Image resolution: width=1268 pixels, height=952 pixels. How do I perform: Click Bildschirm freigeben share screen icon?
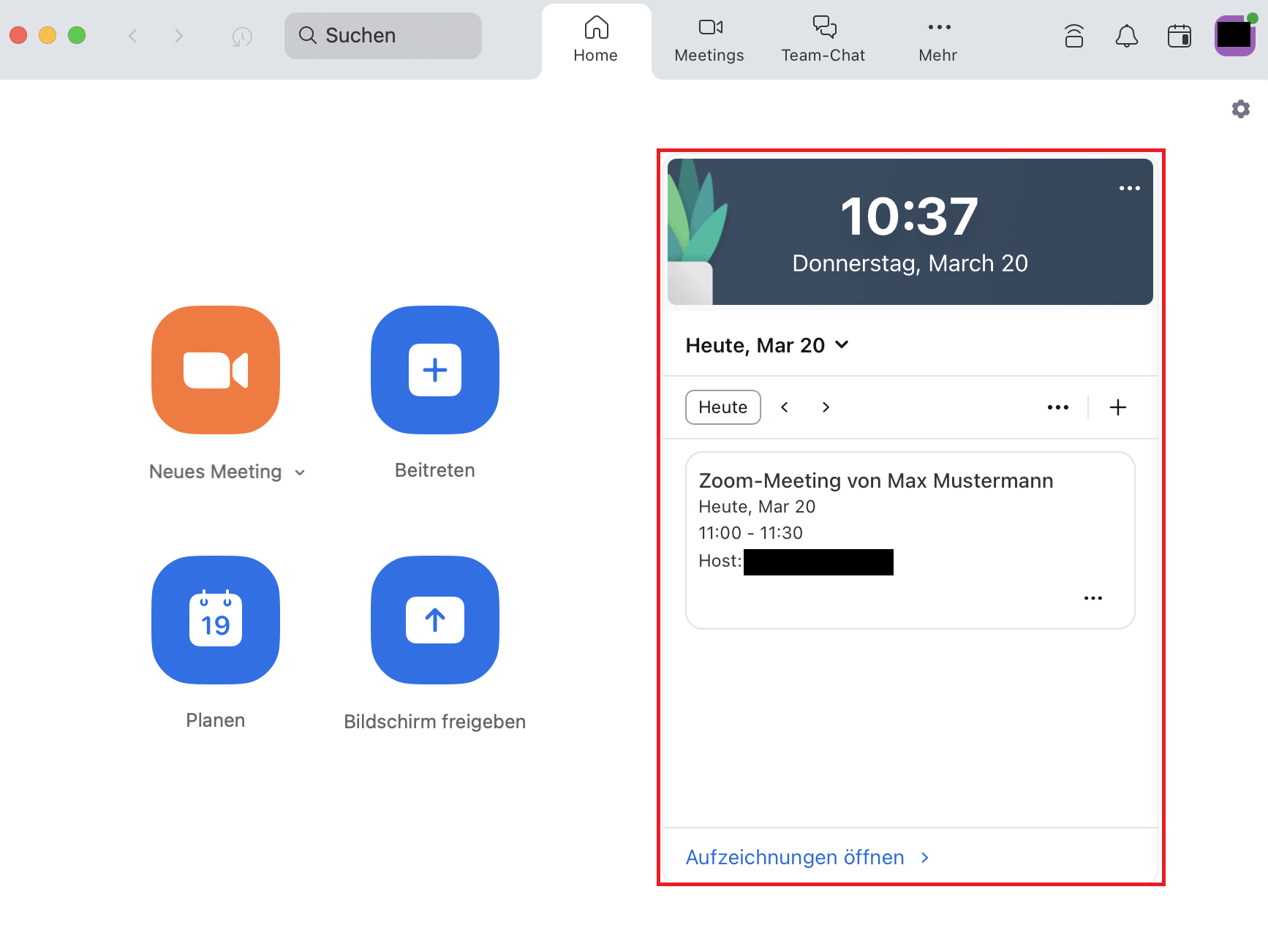point(435,620)
